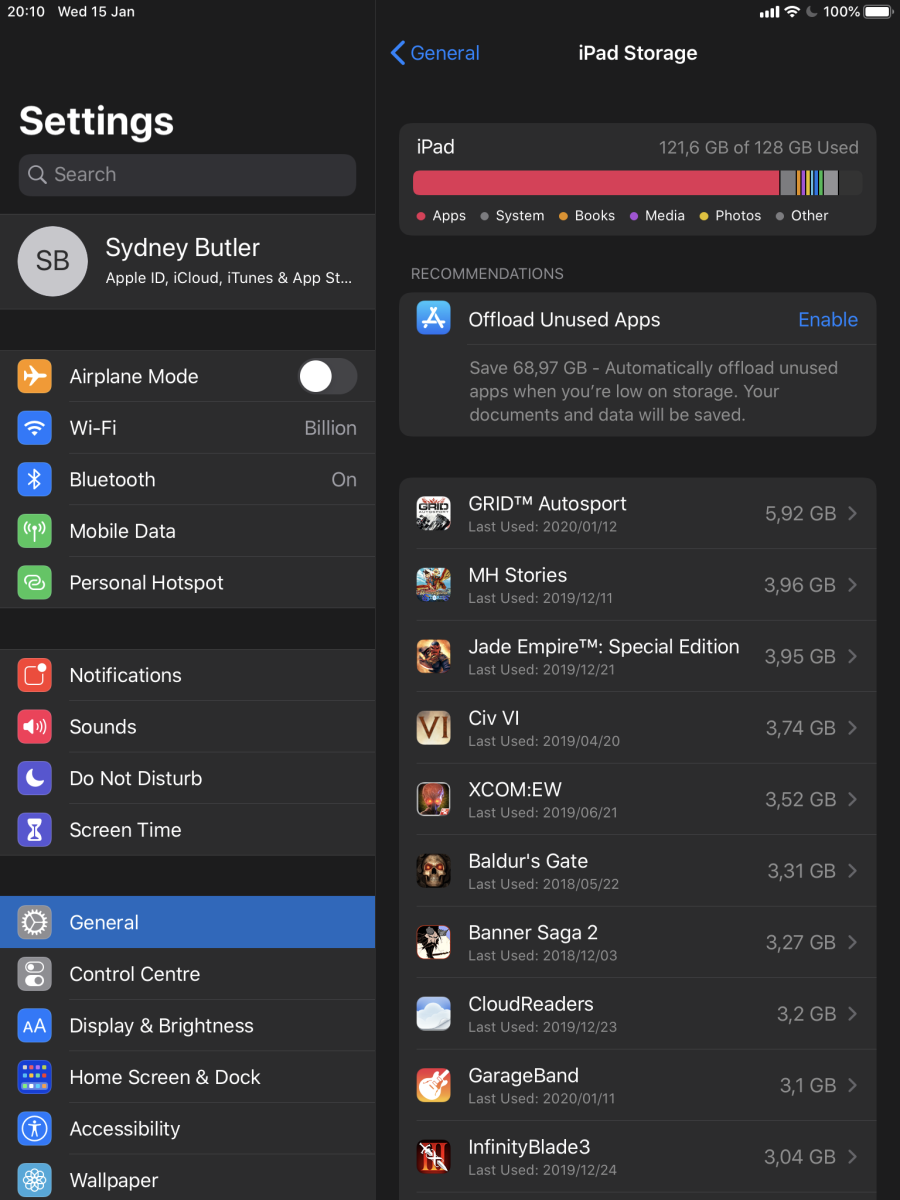
Task: Select Control Centre in the sidebar
Action: tap(187, 974)
